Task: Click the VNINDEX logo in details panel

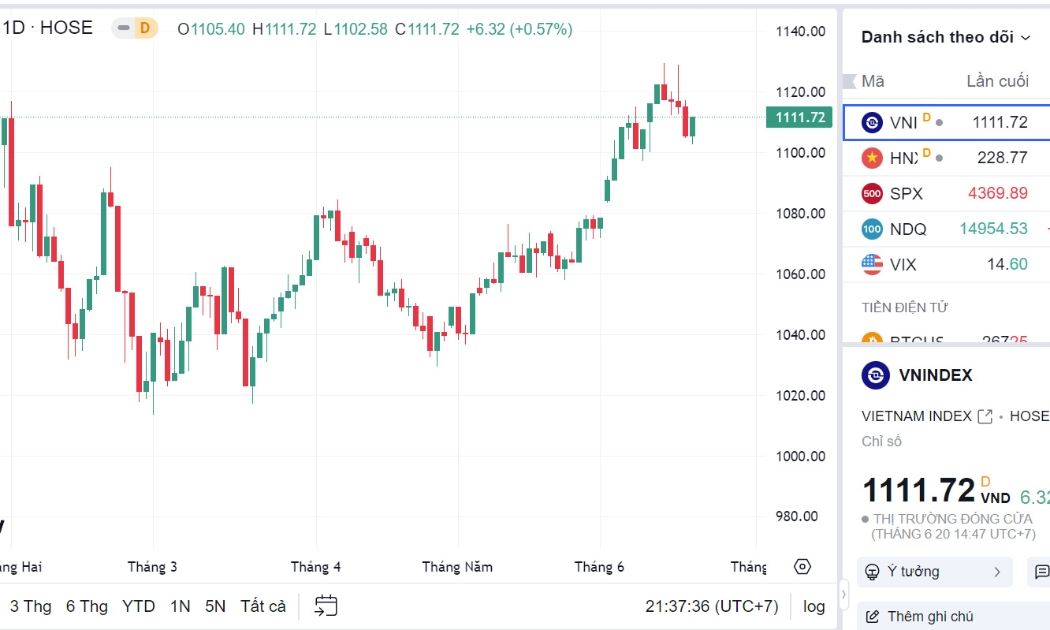Action: pyautogui.click(x=875, y=375)
